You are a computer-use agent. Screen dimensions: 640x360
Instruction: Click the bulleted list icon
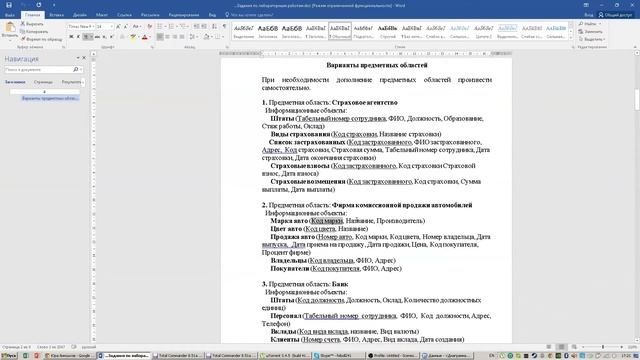[x=160, y=27]
